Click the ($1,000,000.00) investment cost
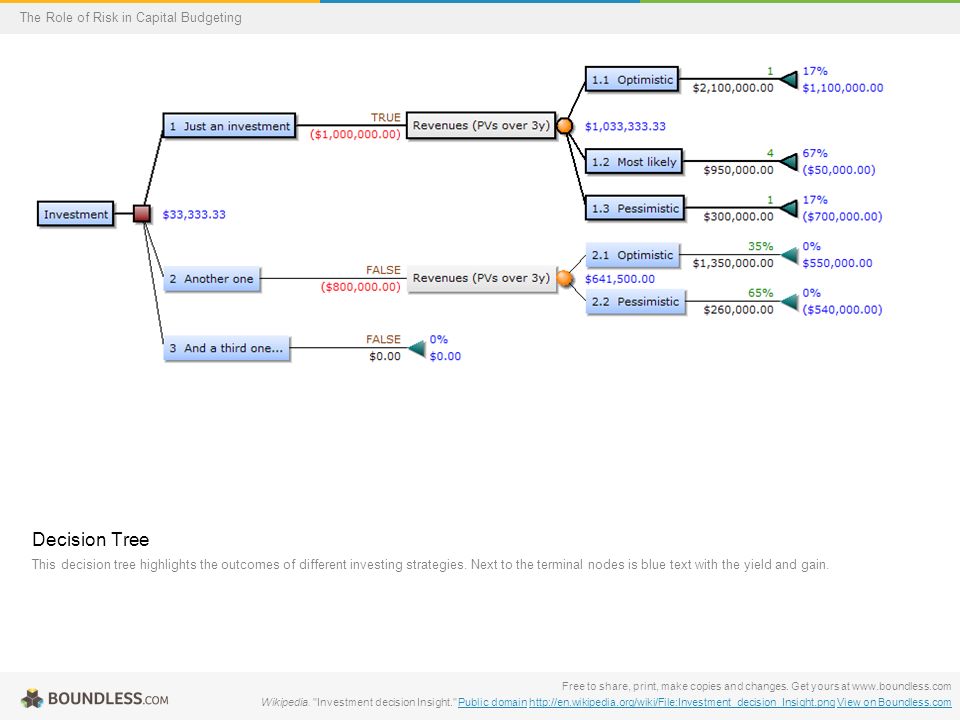The image size is (960, 720). coord(355,134)
